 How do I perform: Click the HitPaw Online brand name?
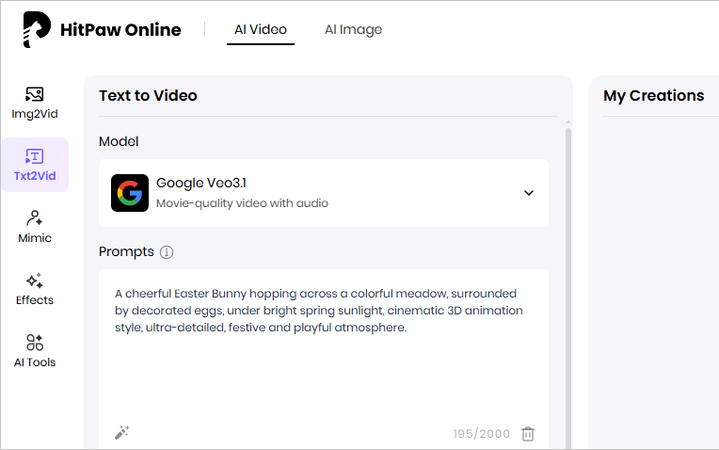coord(121,30)
